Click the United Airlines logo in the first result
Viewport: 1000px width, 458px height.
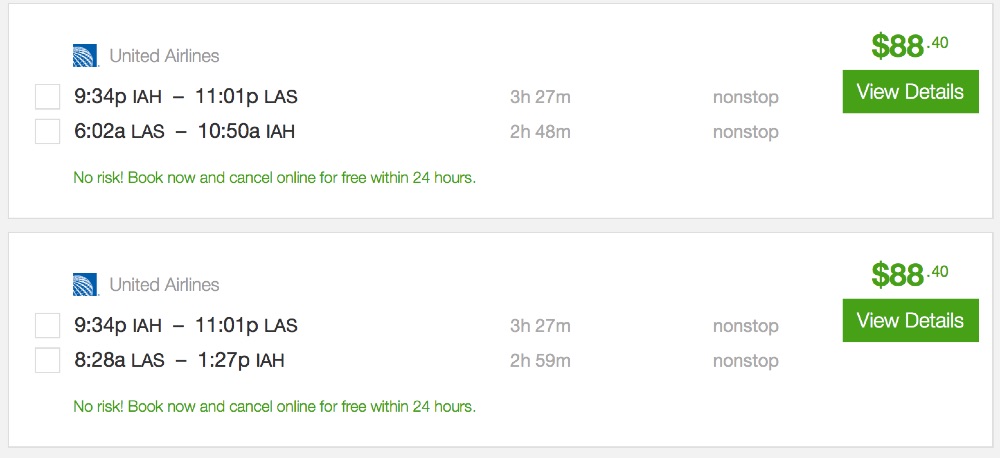tap(85, 56)
